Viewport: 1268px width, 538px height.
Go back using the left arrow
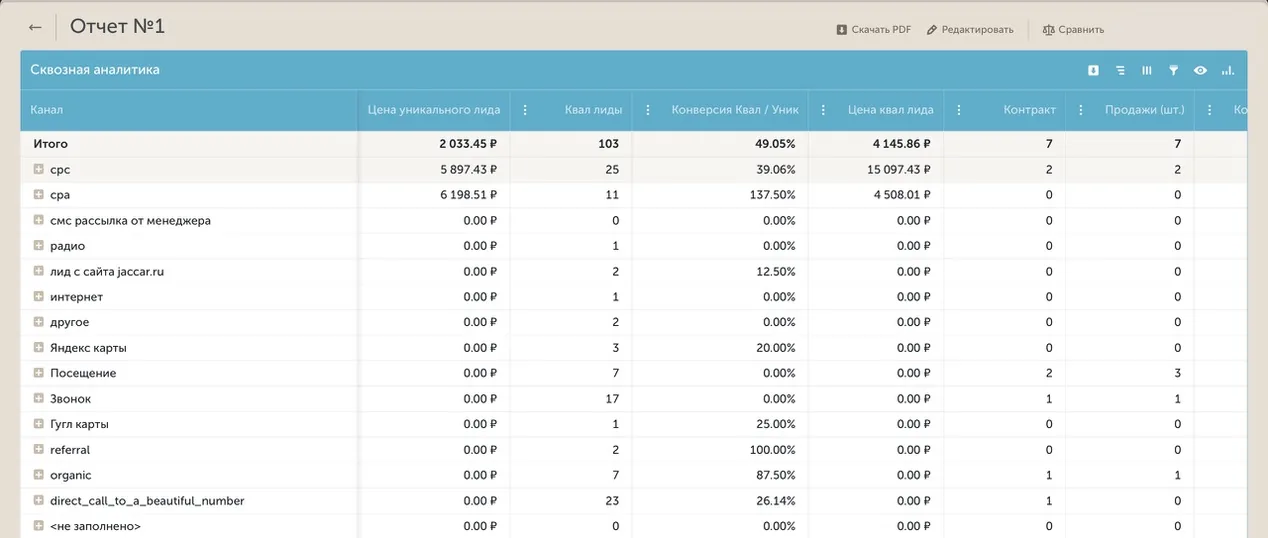(x=35, y=27)
